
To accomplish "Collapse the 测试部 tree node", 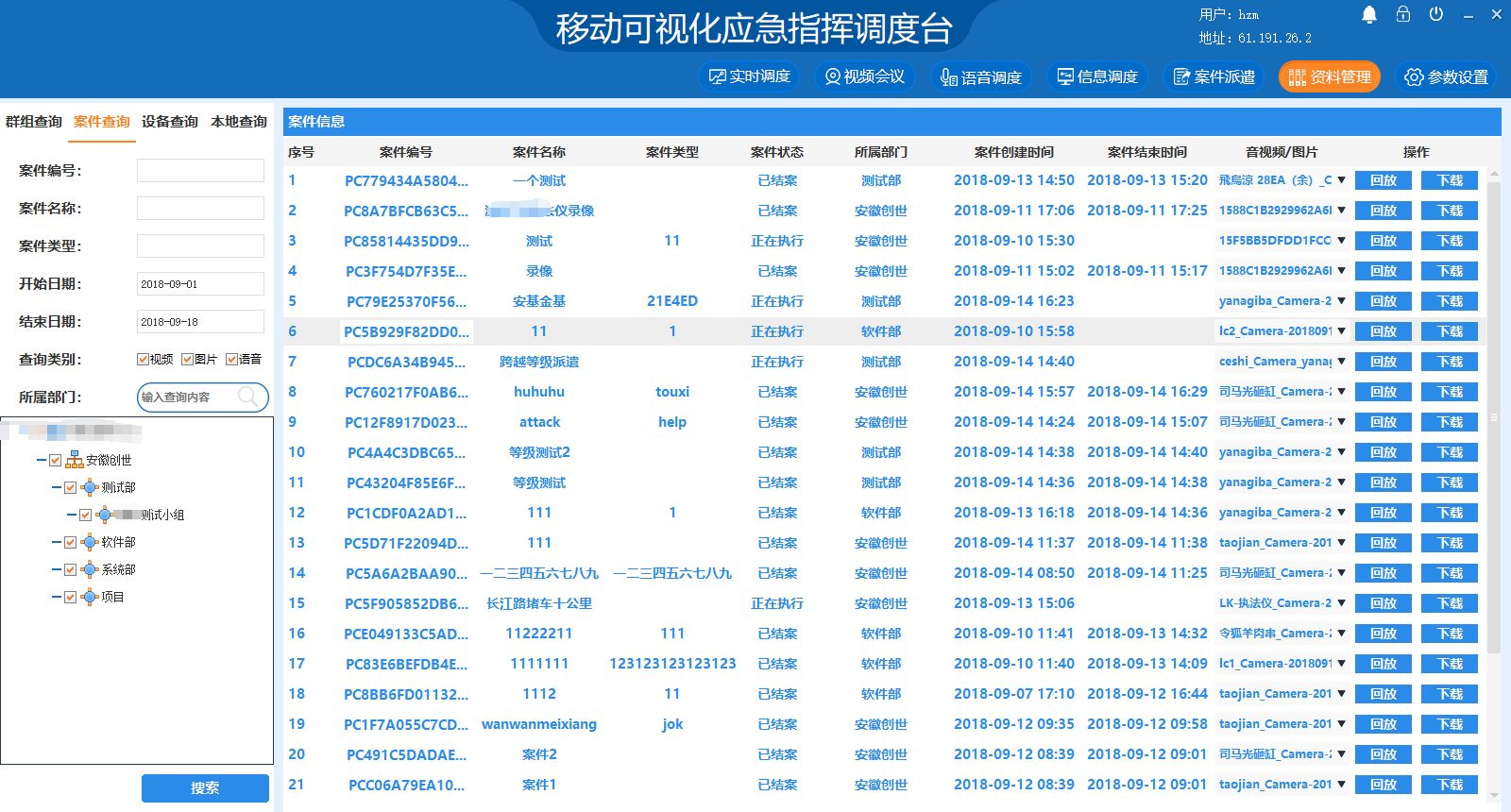I will pos(57,487).
